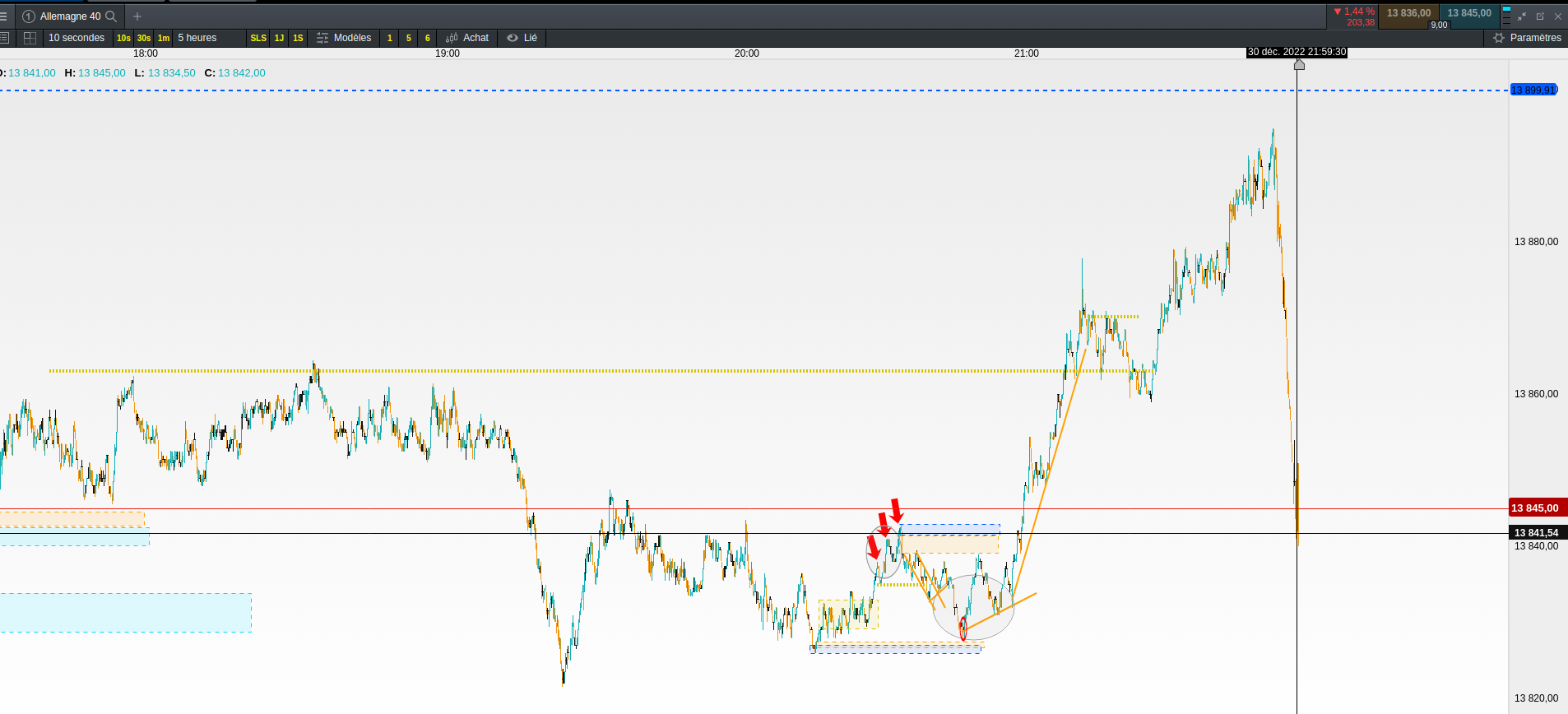The image size is (1568, 714).
Task: Open Paramètres gear icon
Action: (x=1499, y=38)
